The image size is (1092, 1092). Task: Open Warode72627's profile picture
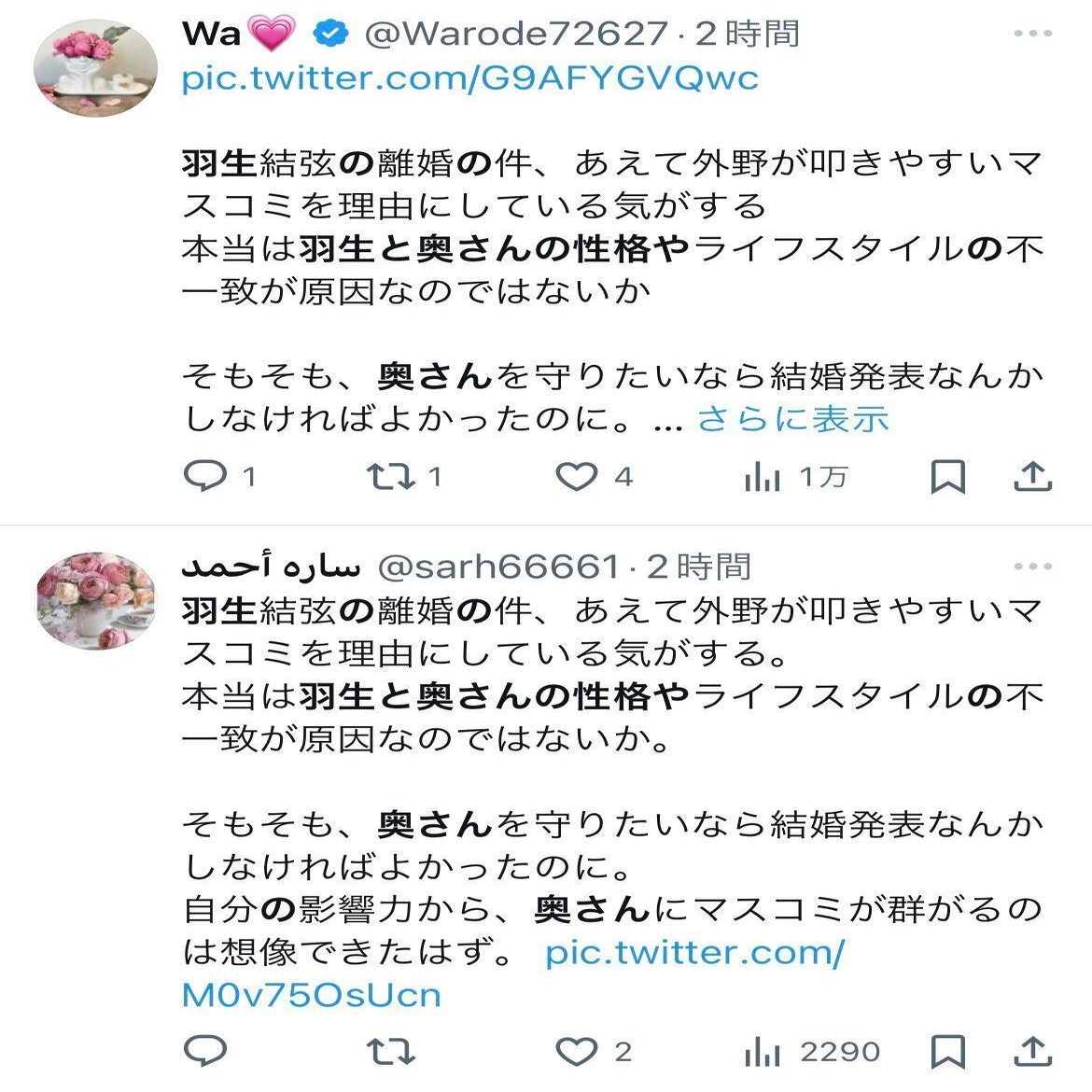[x=95, y=67]
